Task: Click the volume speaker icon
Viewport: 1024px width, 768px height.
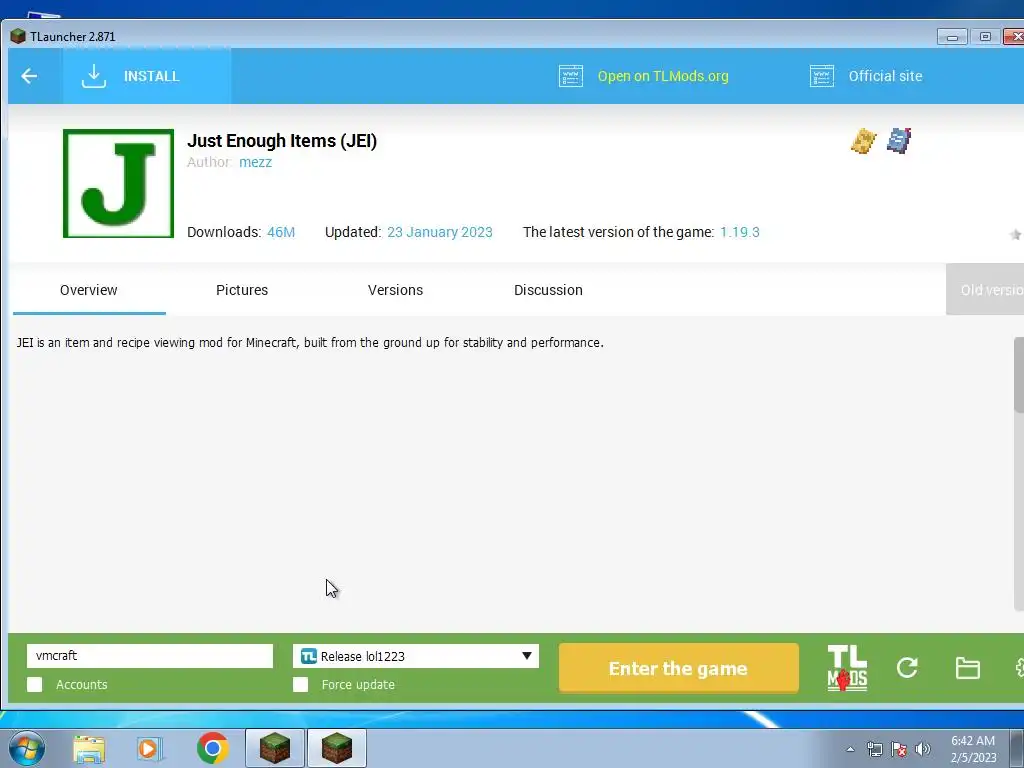Action: (x=923, y=749)
